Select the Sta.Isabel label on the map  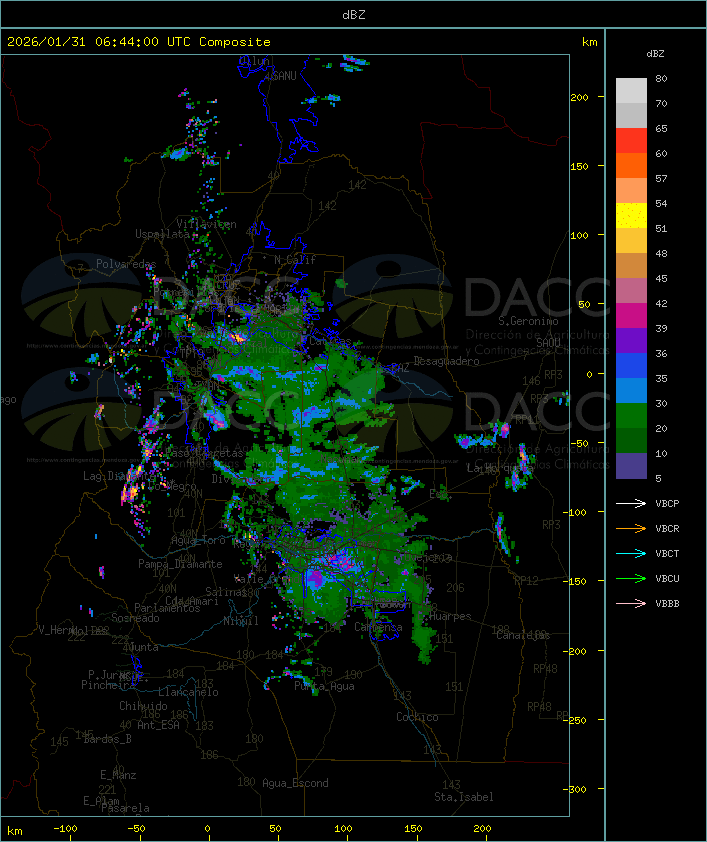[463, 797]
